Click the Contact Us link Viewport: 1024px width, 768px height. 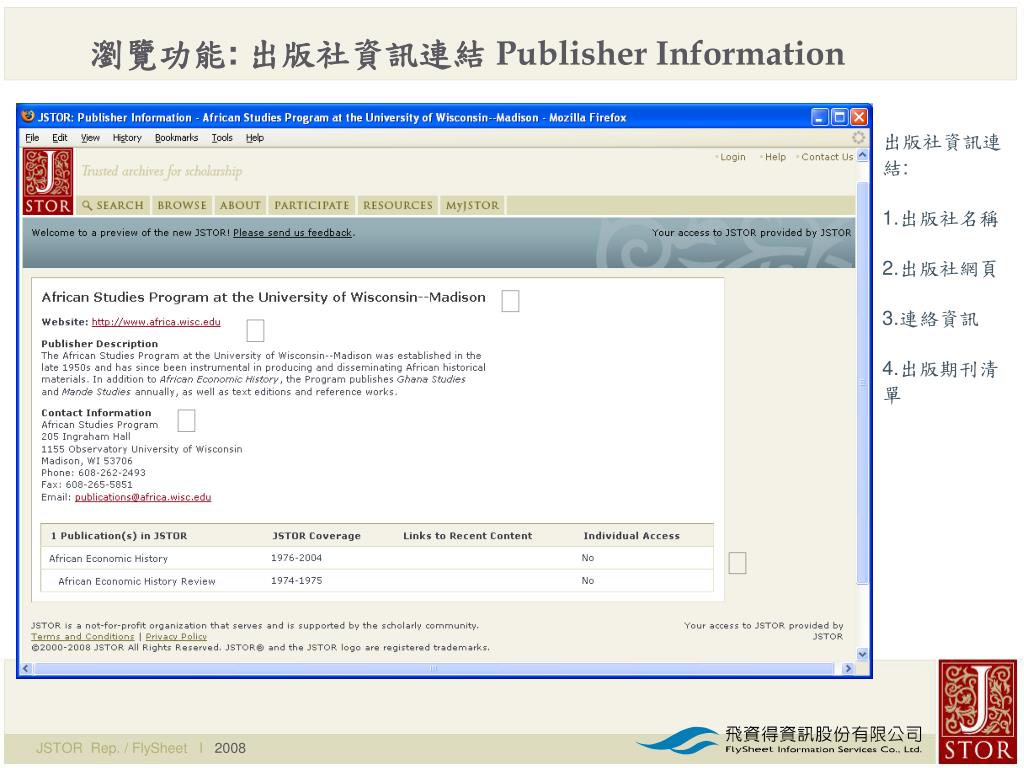point(827,157)
